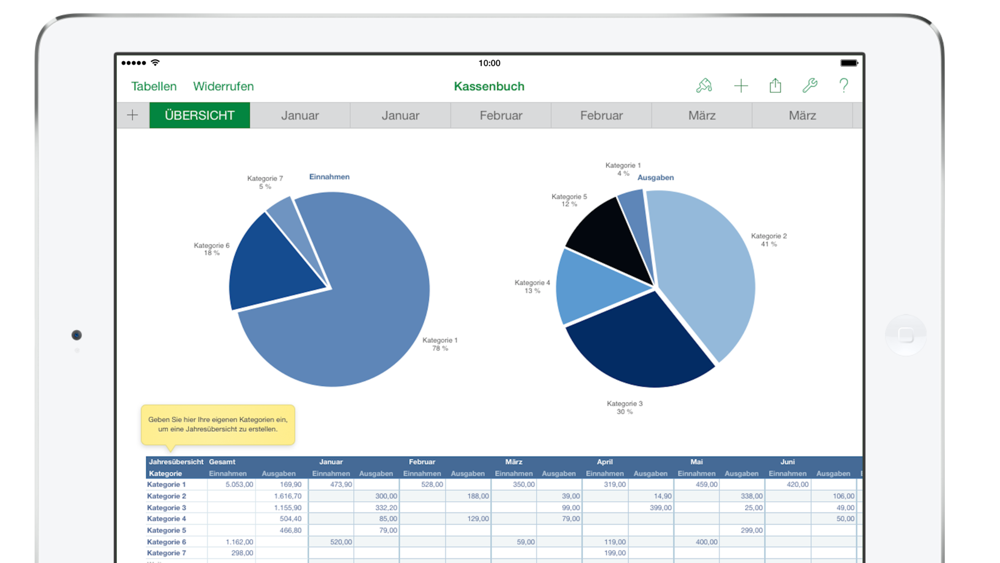Select the cell showing 298,00
The image size is (1000, 563).
232,553
